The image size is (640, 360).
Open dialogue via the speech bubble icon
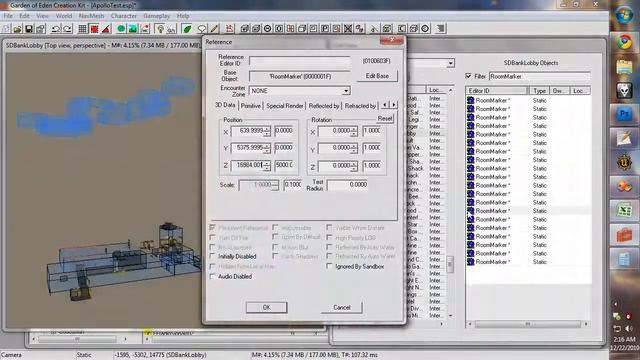[202, 29]
